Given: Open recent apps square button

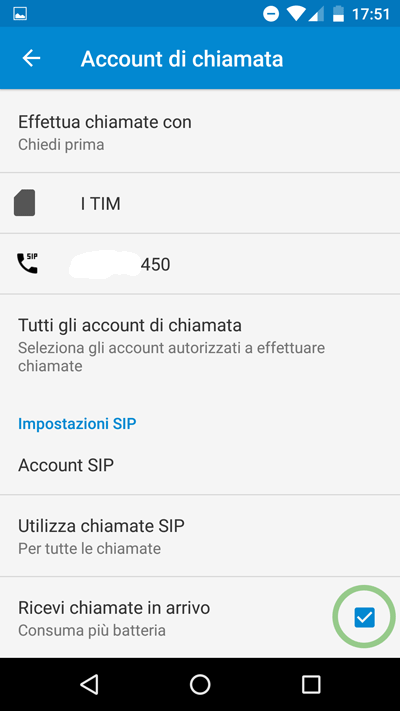Looking at the screenshot, I should coord(311,684).
